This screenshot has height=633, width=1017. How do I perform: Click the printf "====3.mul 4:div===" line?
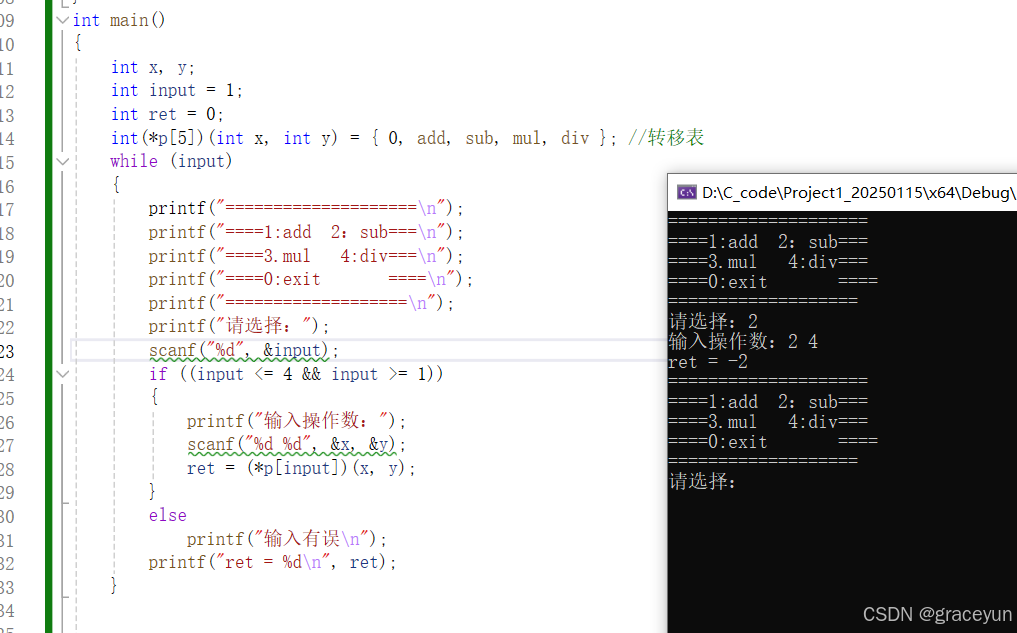(306, 256)
